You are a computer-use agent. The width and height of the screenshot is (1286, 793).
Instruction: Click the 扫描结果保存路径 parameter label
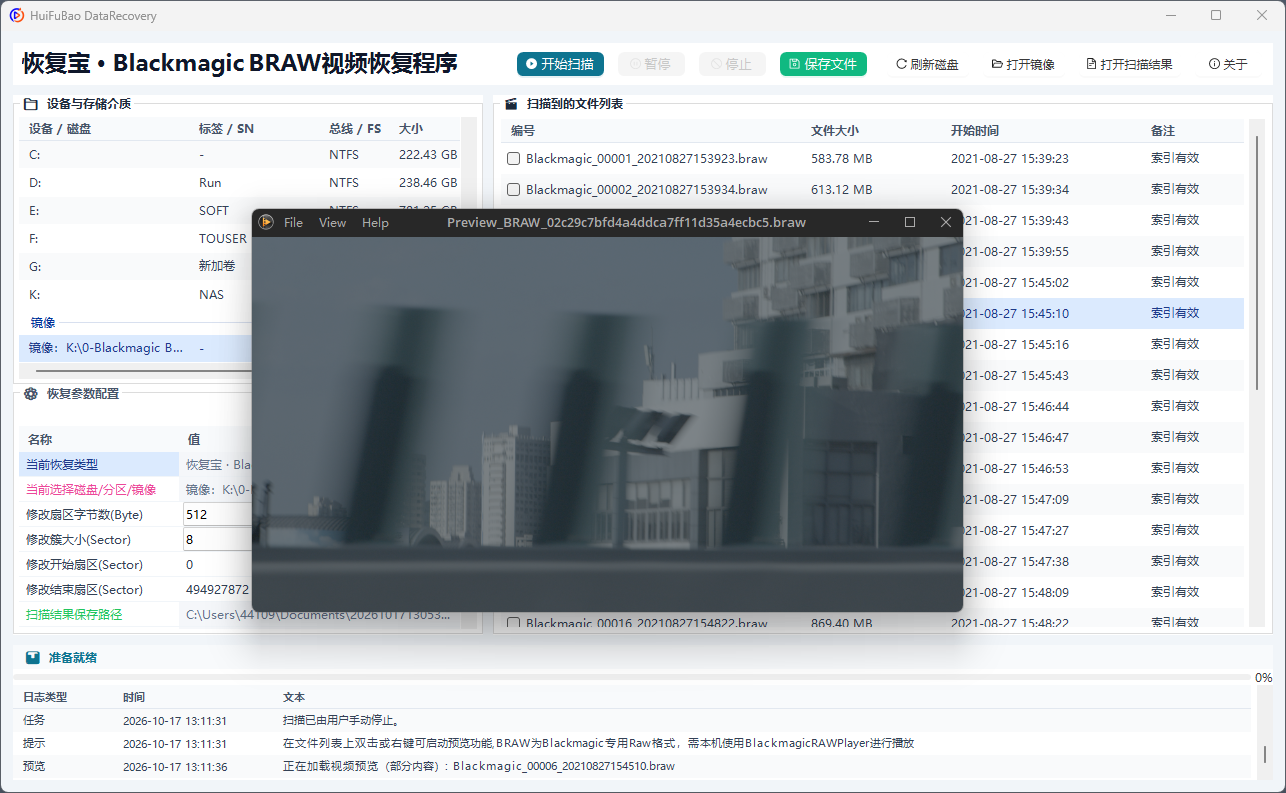pos(74,614)
